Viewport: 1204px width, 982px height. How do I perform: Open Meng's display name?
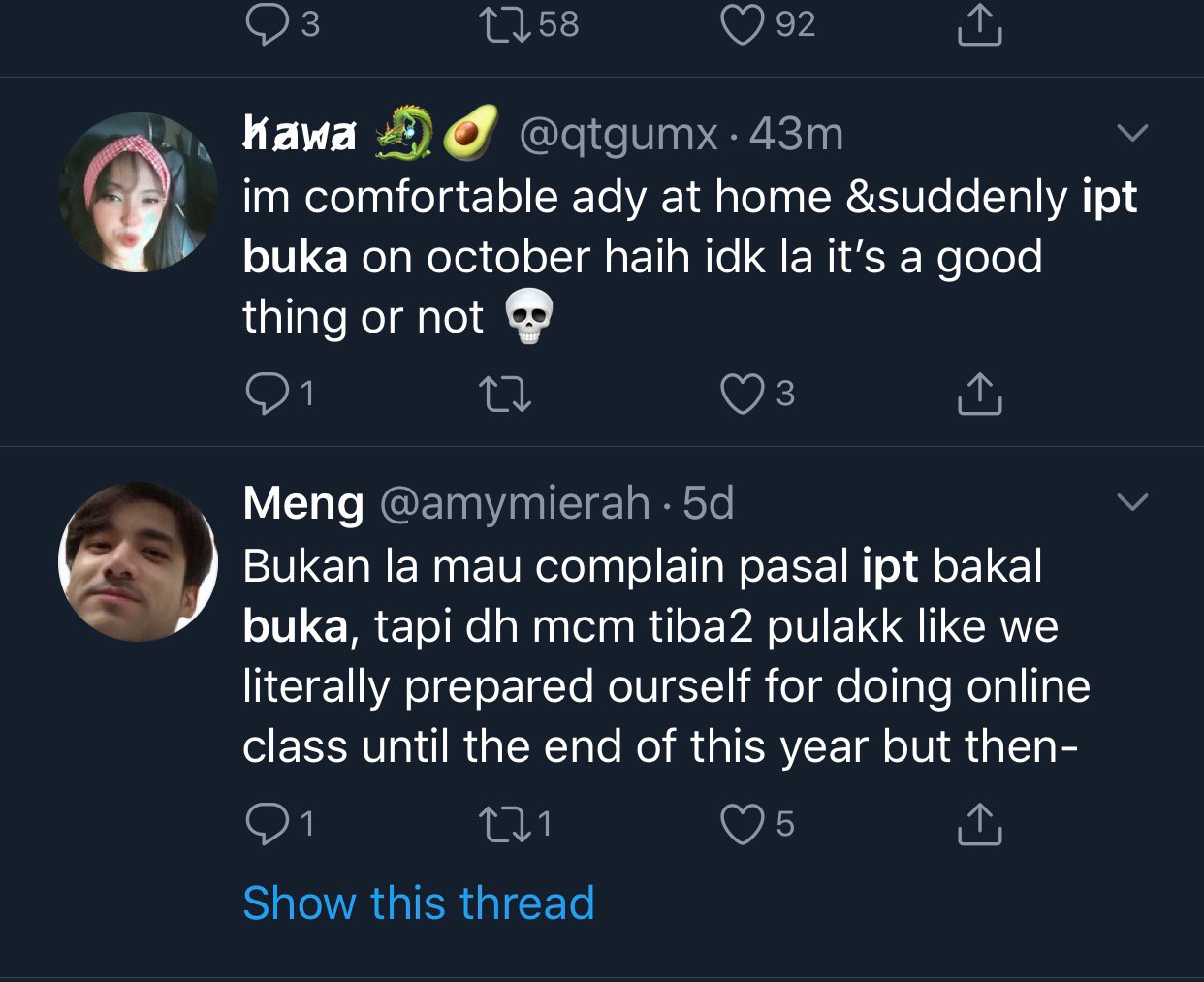[x=302, y=503]
